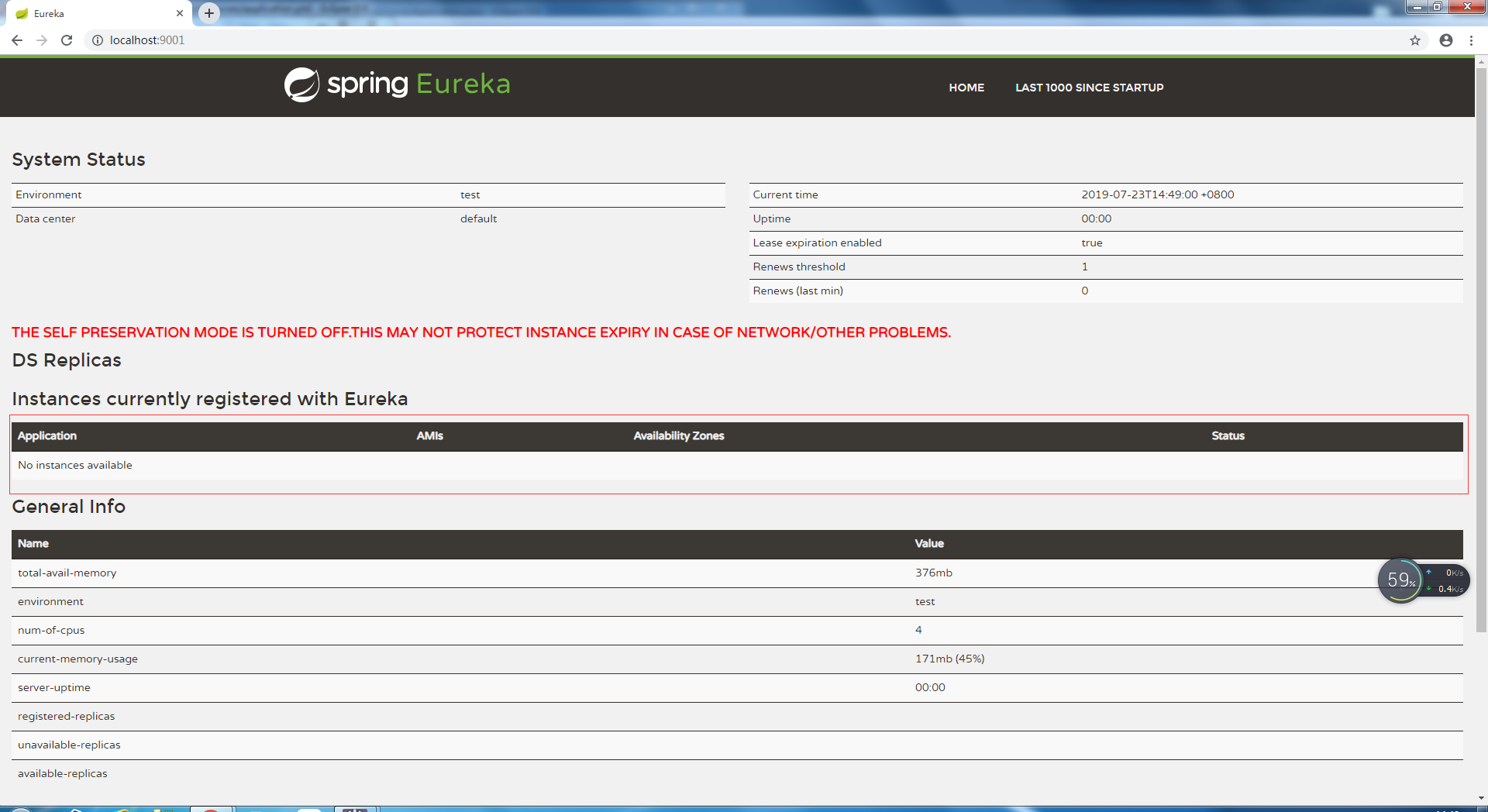The image size is (1488, 812).
Task: Click the Spring Eureka logo
Action: (x=398, y=84)
